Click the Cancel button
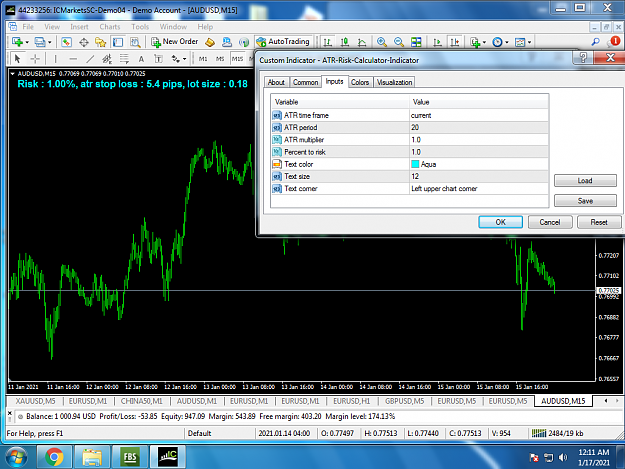Viewport: 625px width, 469px height. (550, 222)
